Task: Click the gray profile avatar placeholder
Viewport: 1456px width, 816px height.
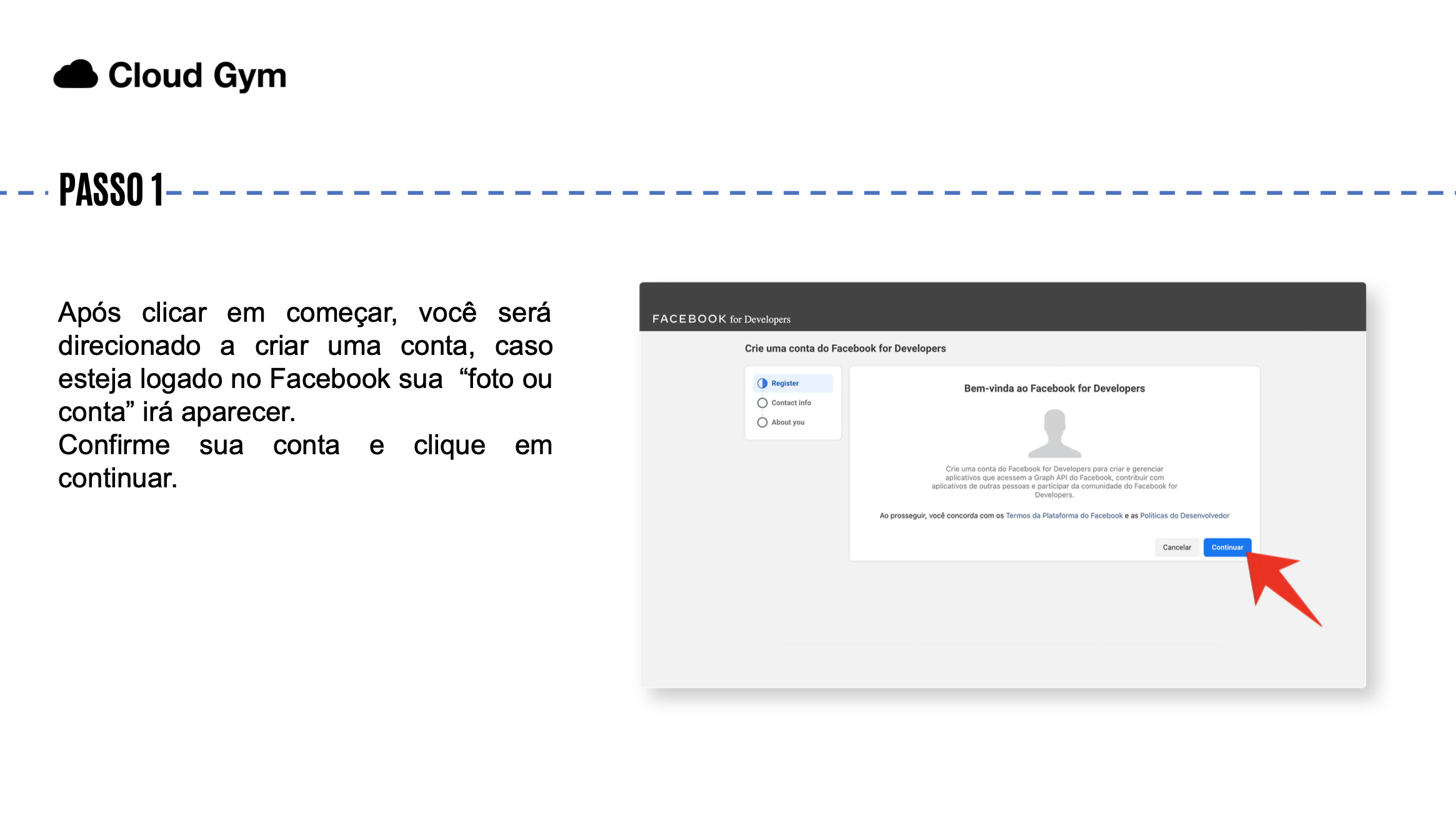Action: (x=1055, y=433)
